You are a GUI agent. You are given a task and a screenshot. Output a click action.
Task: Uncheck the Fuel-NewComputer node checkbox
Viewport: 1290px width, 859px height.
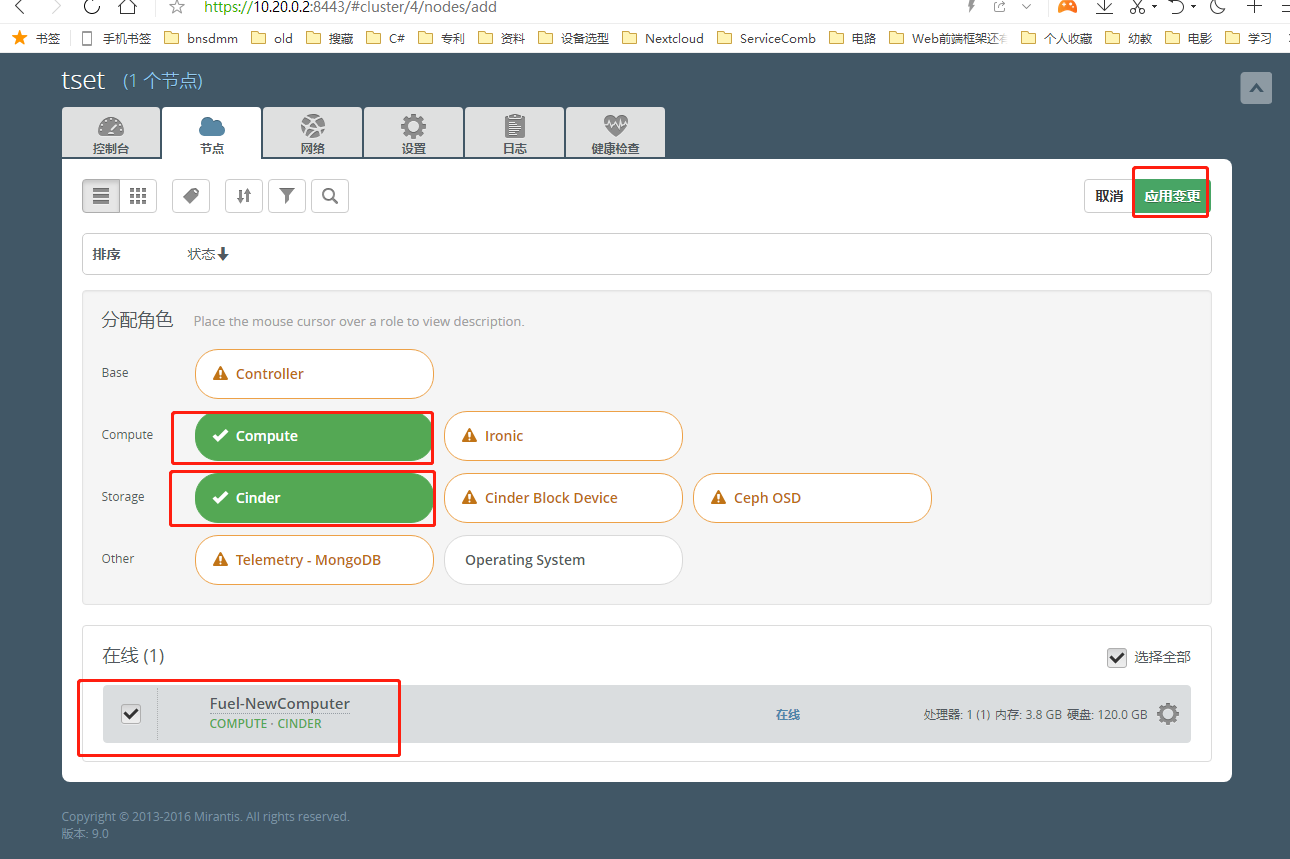pos(130,713)
